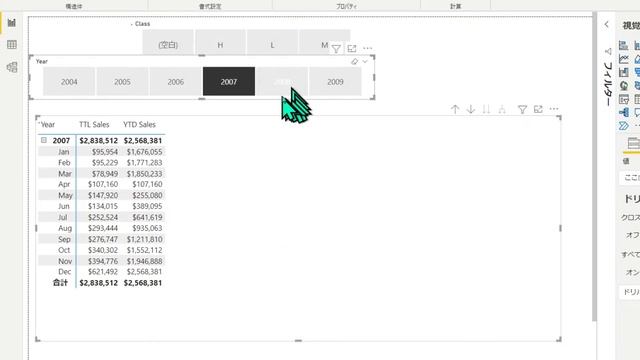Viewport: 640px width, 360px height.
Task: Select 2009 in the Year slicer
Action: tap(335, 82)
